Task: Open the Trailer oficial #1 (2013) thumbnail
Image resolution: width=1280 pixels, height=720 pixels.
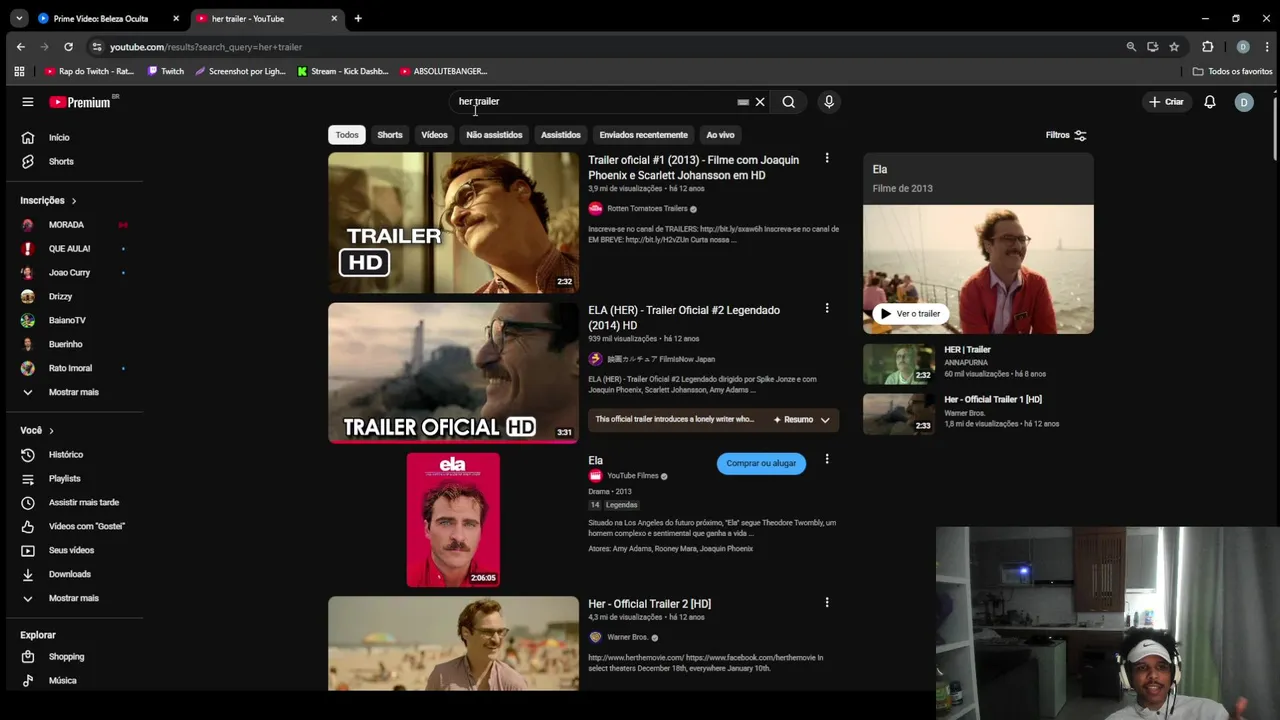Action: click(453, 223)
